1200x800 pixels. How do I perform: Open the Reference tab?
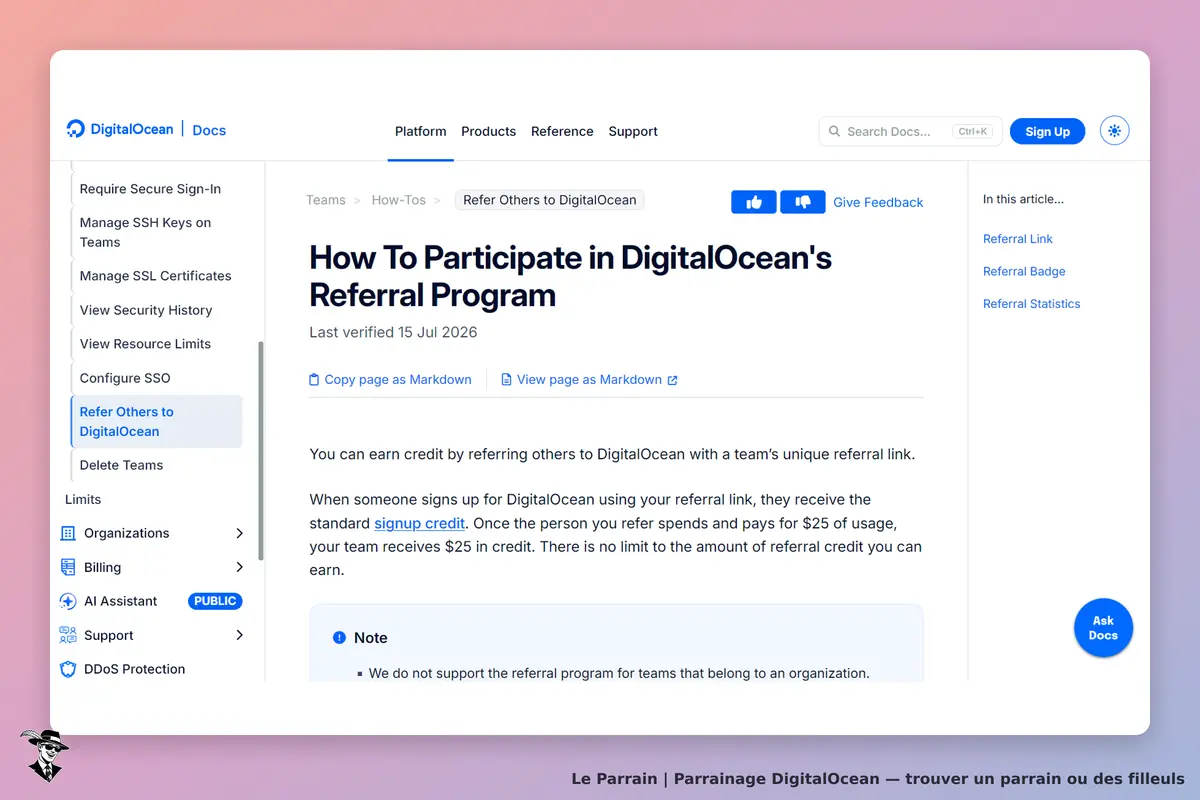tap(562, 131)
